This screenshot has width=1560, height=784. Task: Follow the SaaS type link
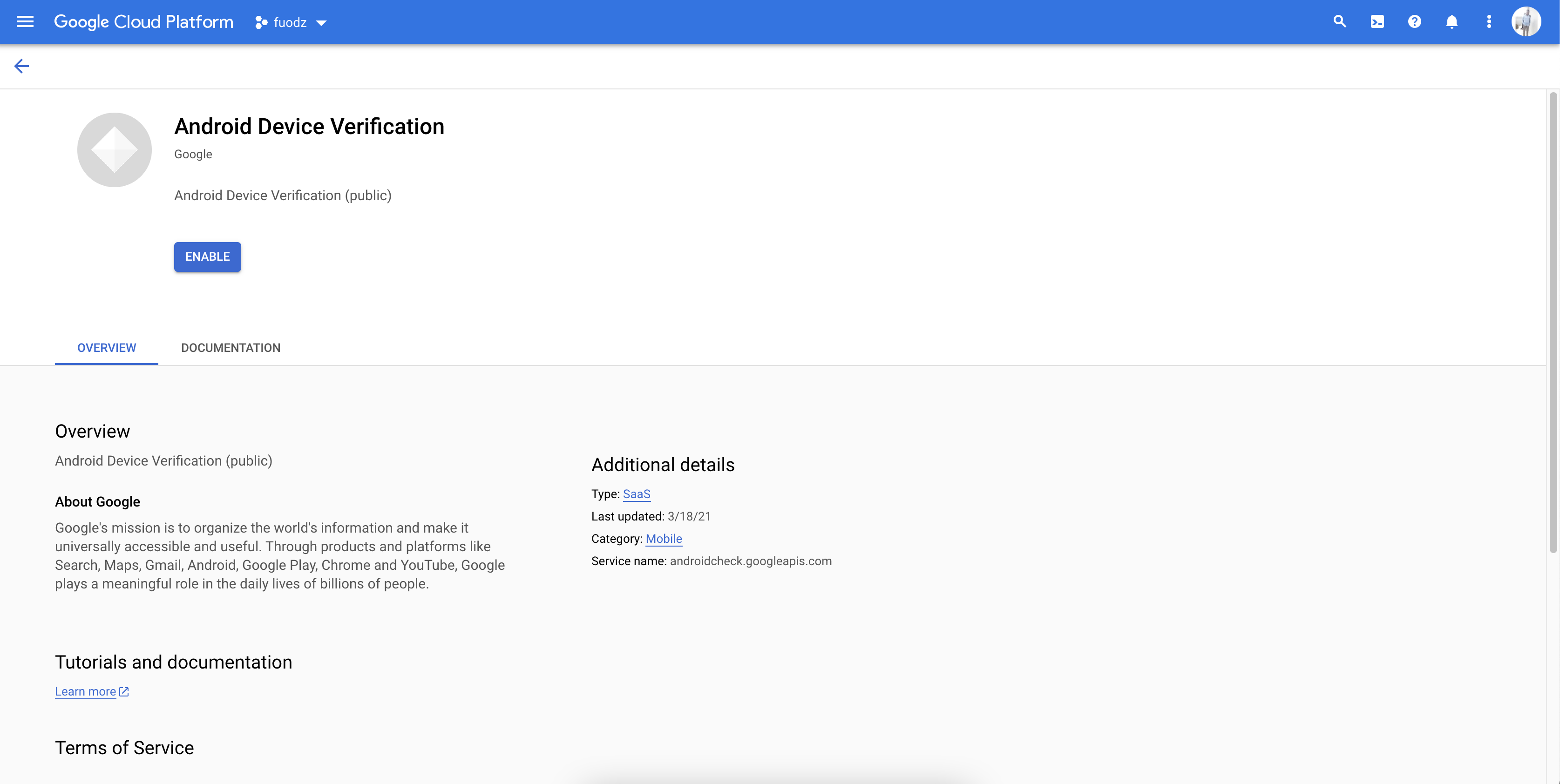click(x=637, y=494)
